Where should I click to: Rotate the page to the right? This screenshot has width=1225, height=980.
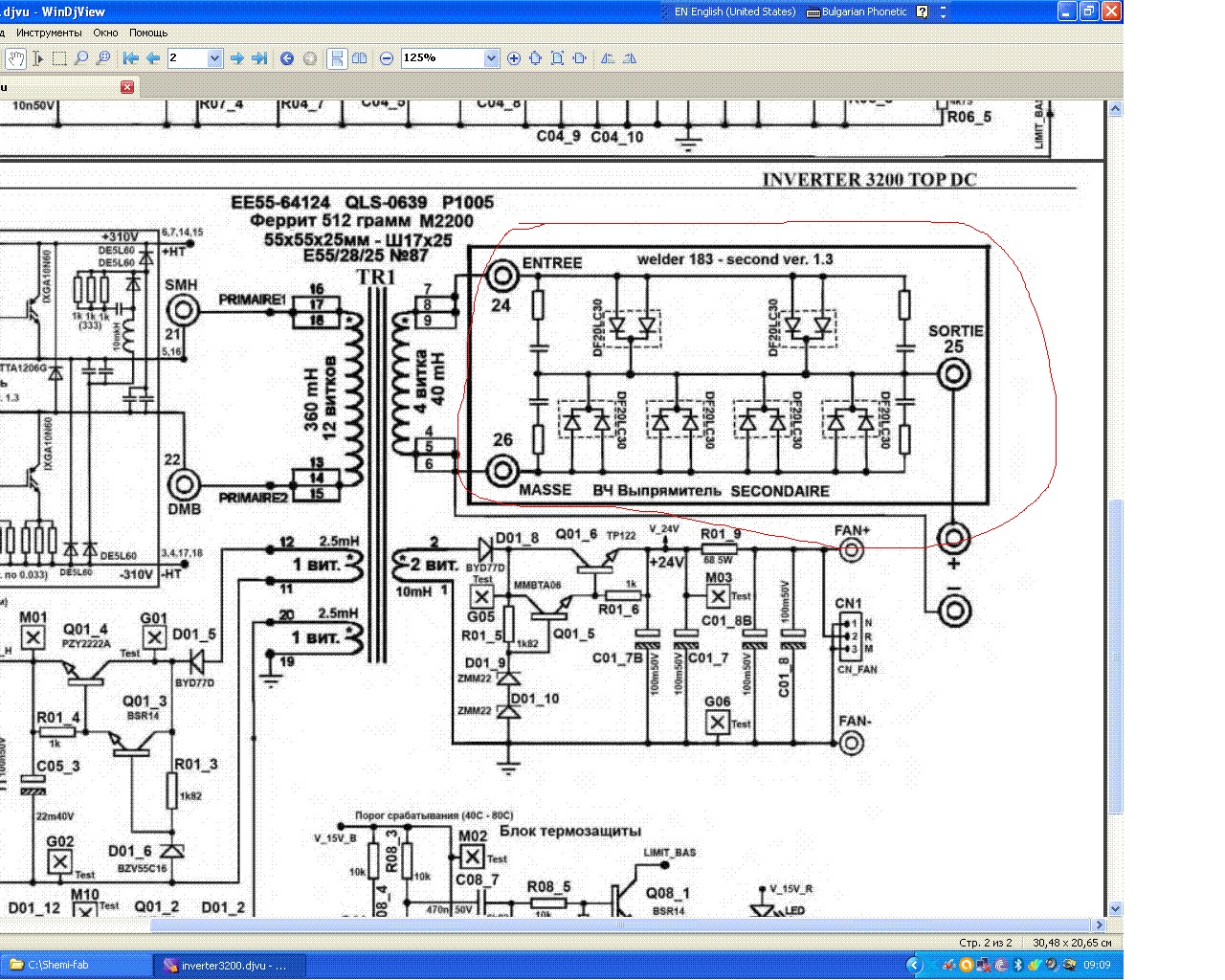pos(629,58)
